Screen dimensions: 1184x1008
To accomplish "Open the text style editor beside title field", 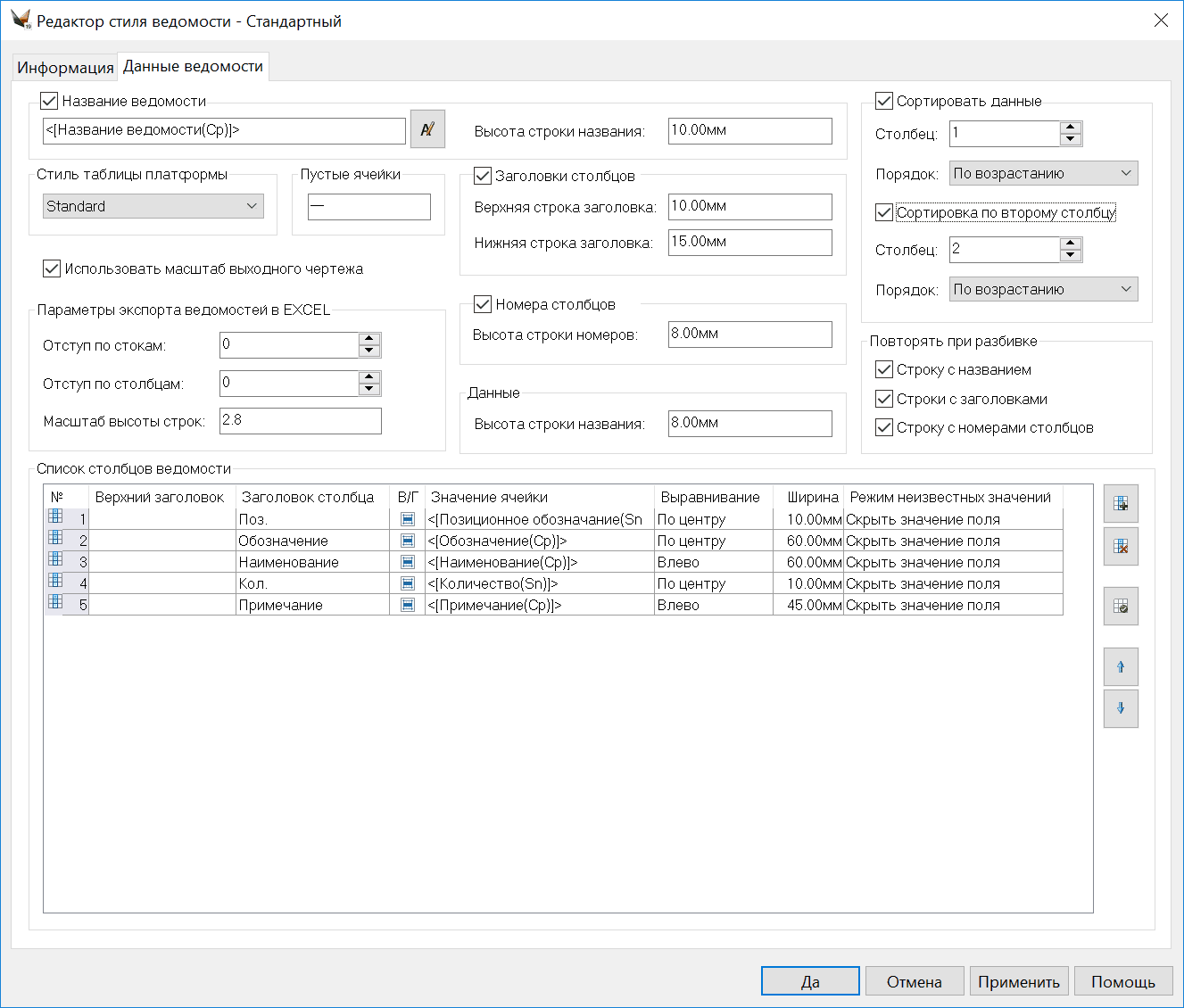I will click(427, 129).
